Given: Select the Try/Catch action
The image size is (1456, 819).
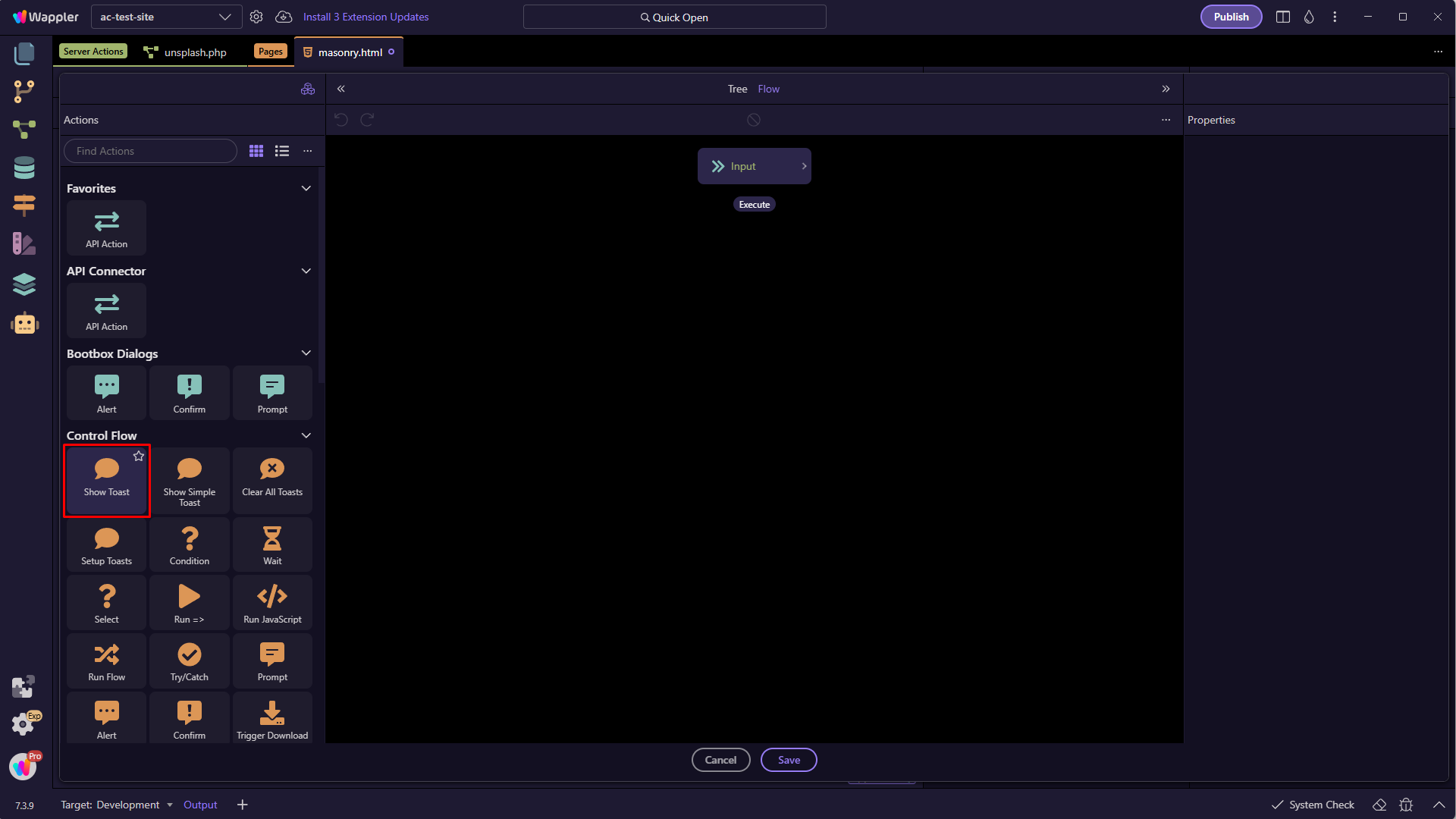Looking at the screenshot, I should [189, 661].
